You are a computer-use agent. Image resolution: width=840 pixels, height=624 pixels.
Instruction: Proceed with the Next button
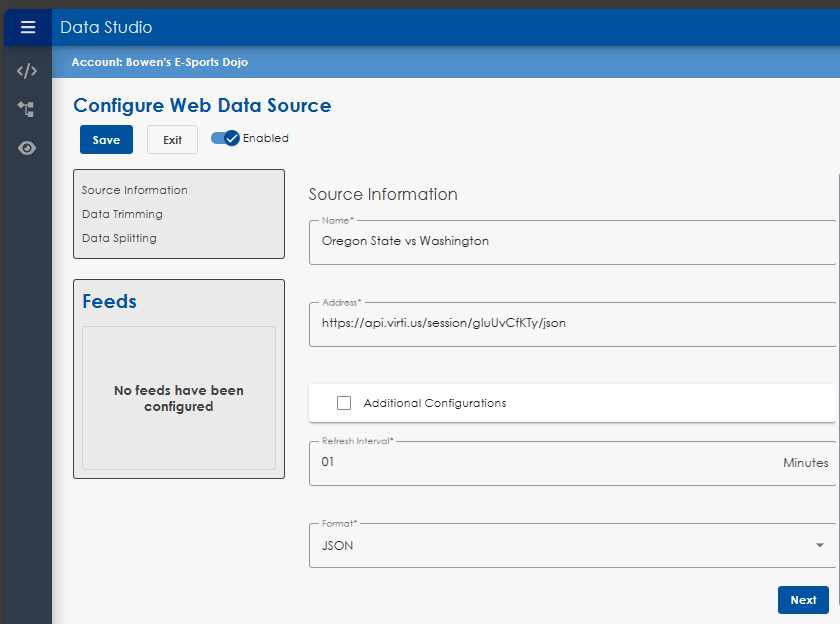point(802,600)
